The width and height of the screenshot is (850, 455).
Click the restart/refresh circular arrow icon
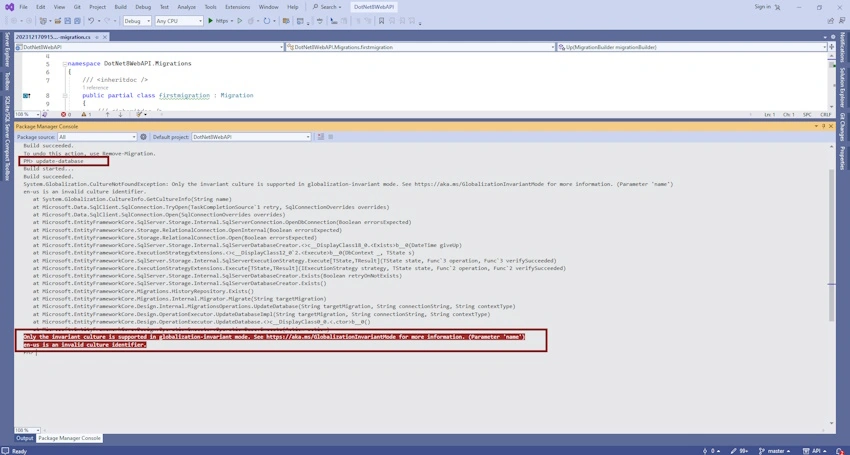click(267, 21)
